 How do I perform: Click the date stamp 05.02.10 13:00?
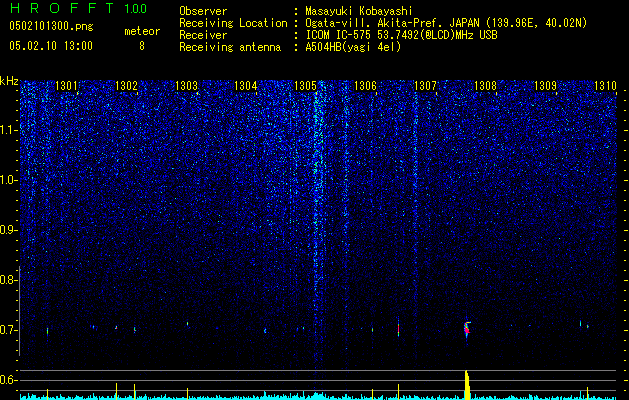(51, 46)
